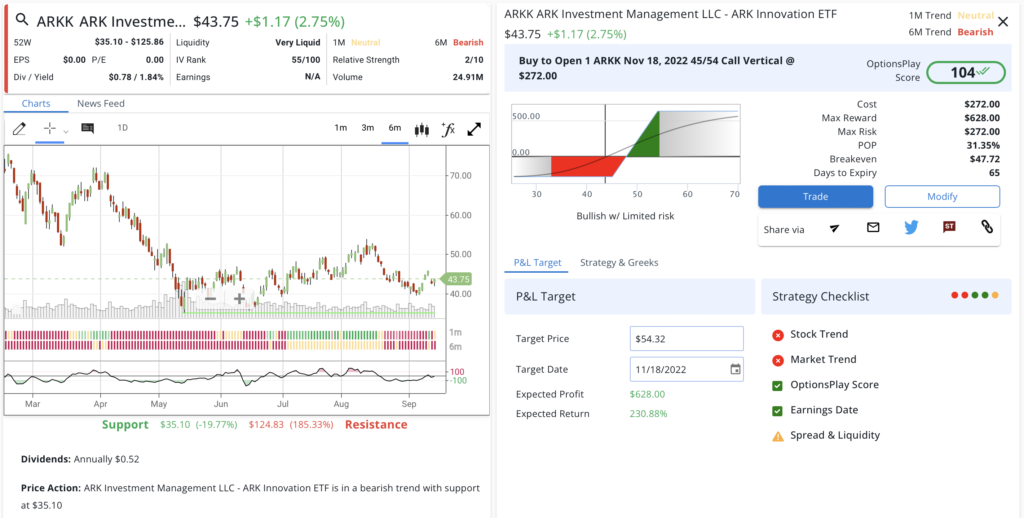1024x518 pixels.
Task: Click the search magnifier icon beside ARKK
Action: 22,20
